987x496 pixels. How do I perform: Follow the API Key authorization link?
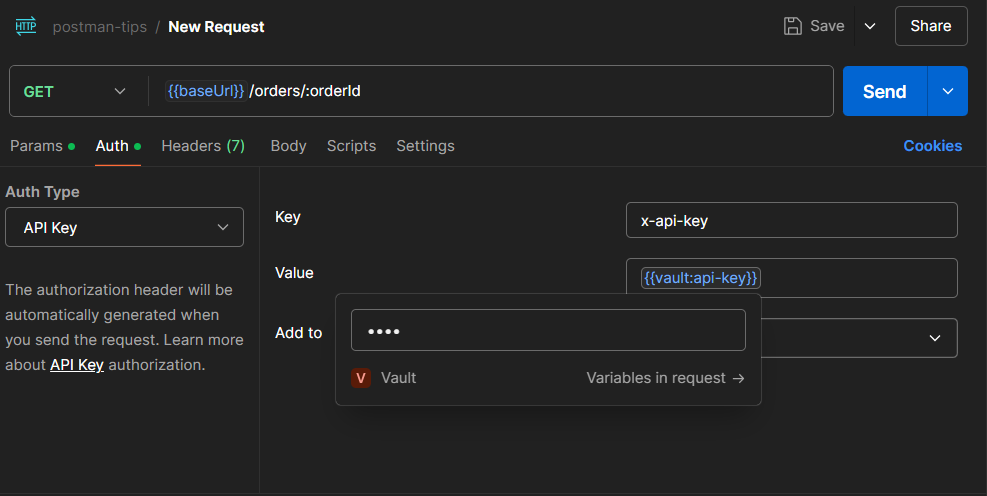(77, 365)
